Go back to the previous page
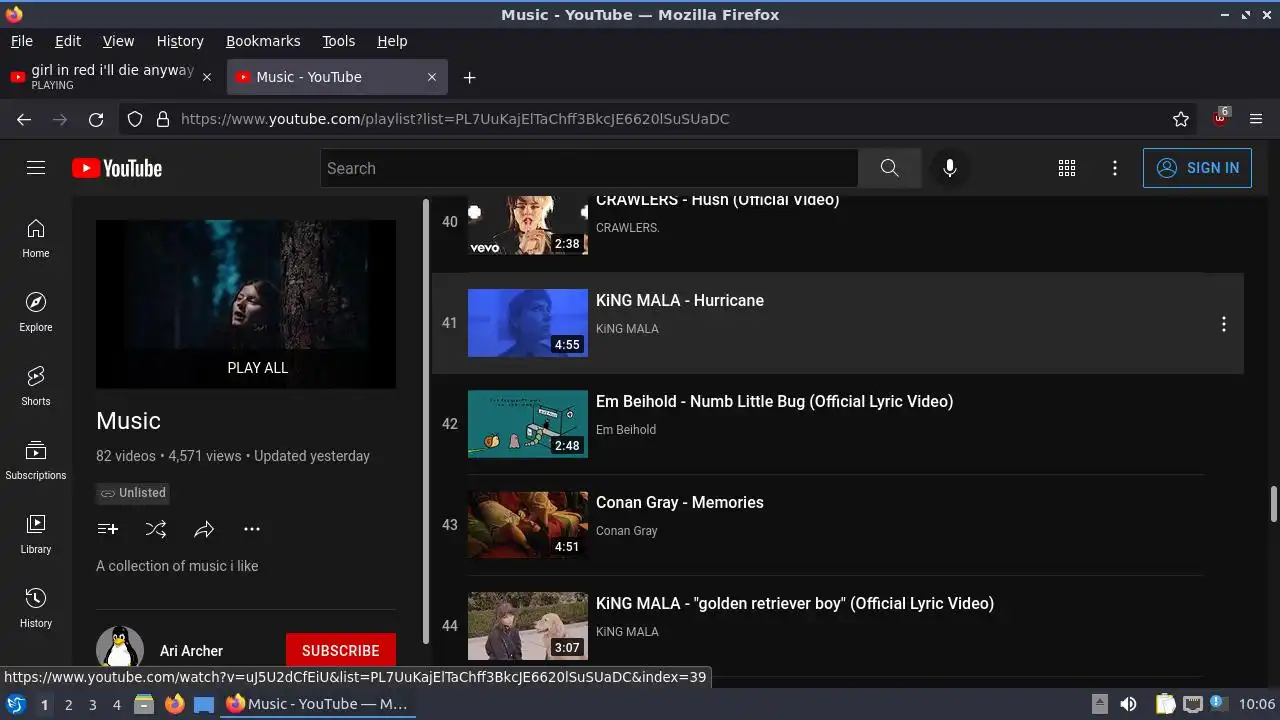 point(24,119)
